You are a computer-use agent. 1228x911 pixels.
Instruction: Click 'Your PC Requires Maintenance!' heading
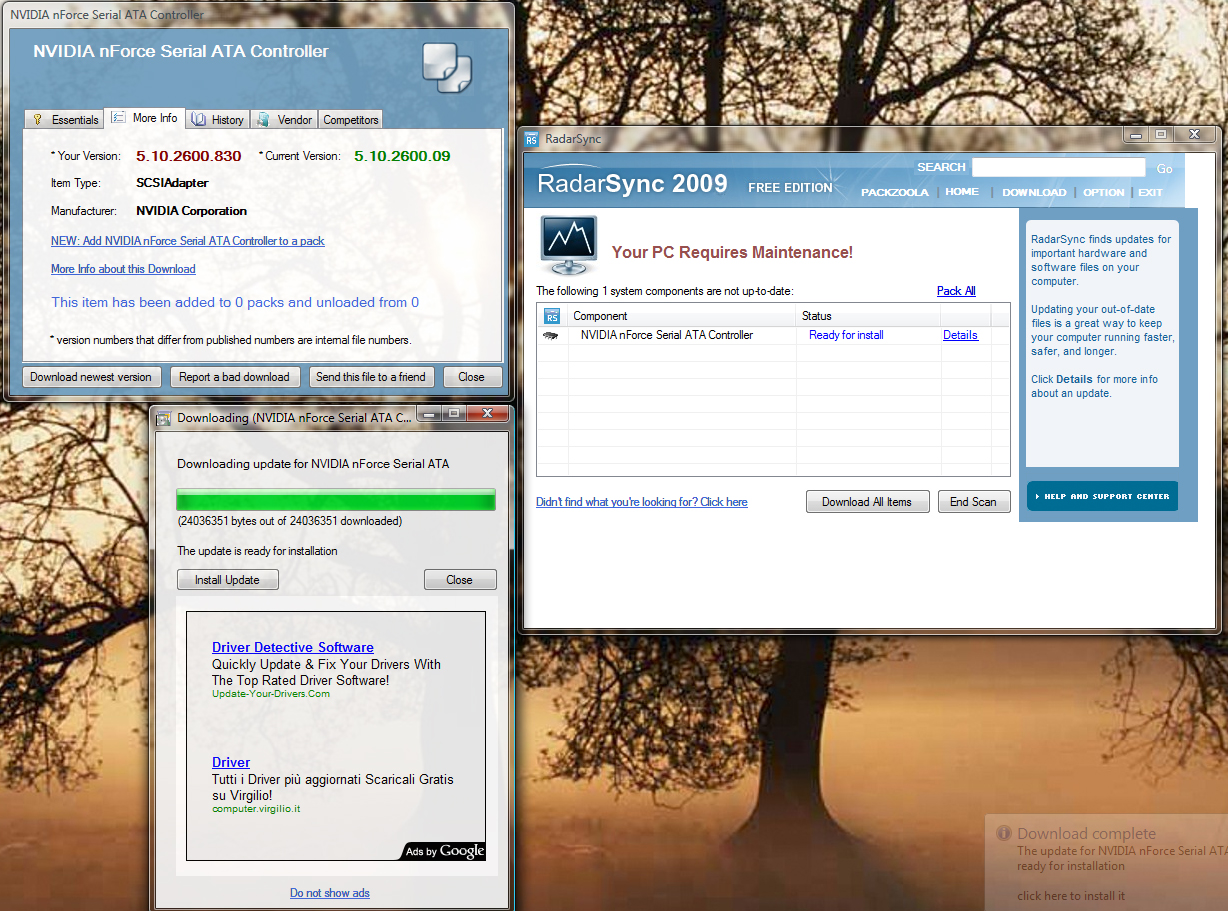[x=732, y=253]
